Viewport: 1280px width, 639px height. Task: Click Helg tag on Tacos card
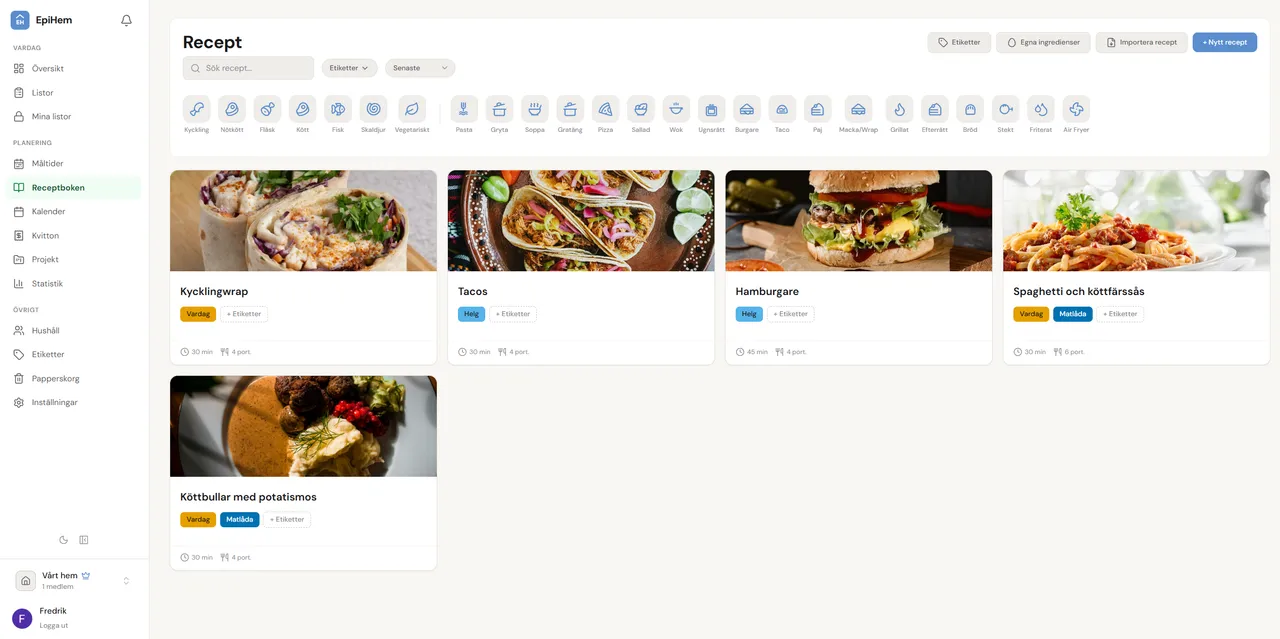[x=471, y=314]
